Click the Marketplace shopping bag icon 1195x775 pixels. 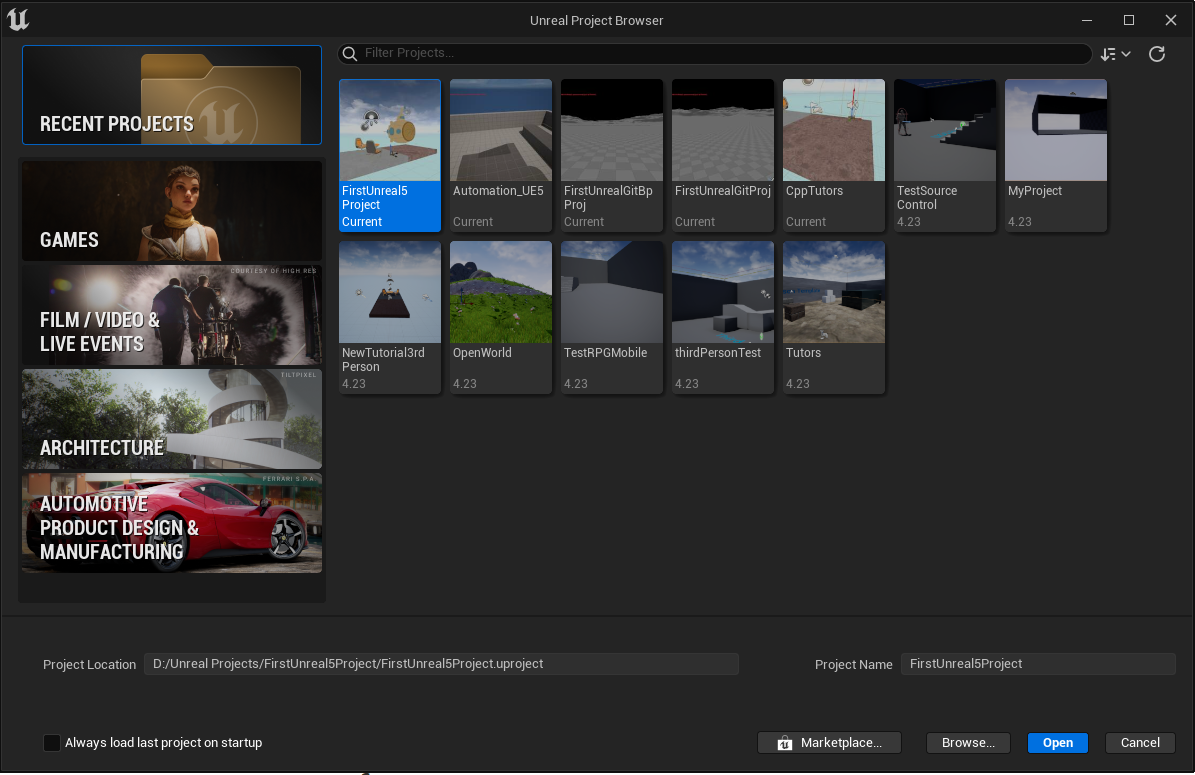pos(785,743)
